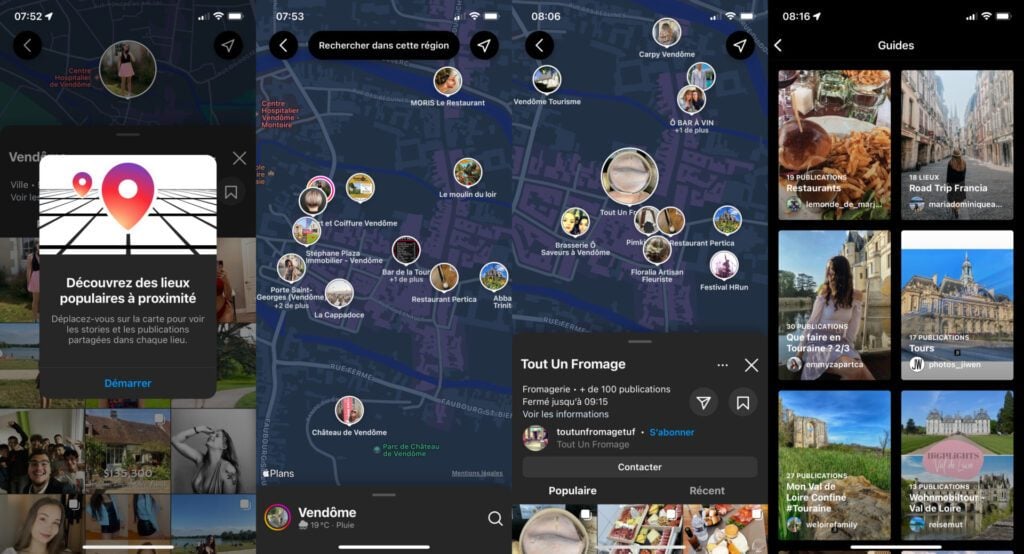Save Tout Un Fromage with the bookmark icon

(743, 402)
